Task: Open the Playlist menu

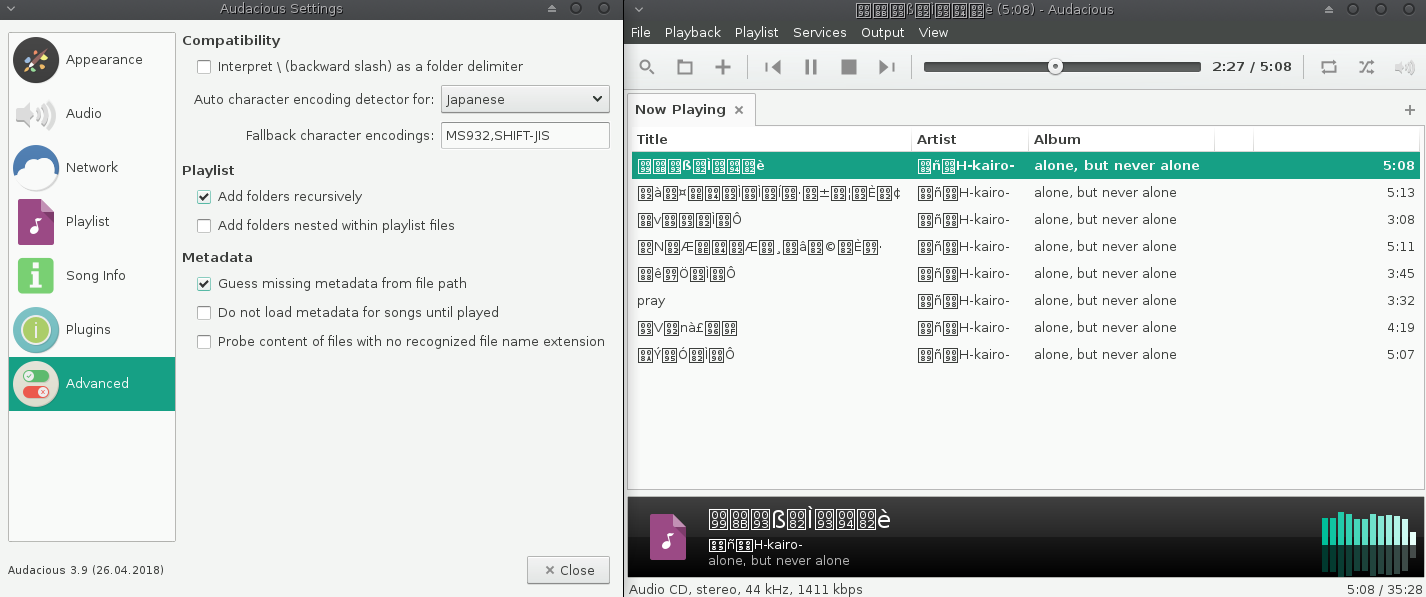Action: 756,32
